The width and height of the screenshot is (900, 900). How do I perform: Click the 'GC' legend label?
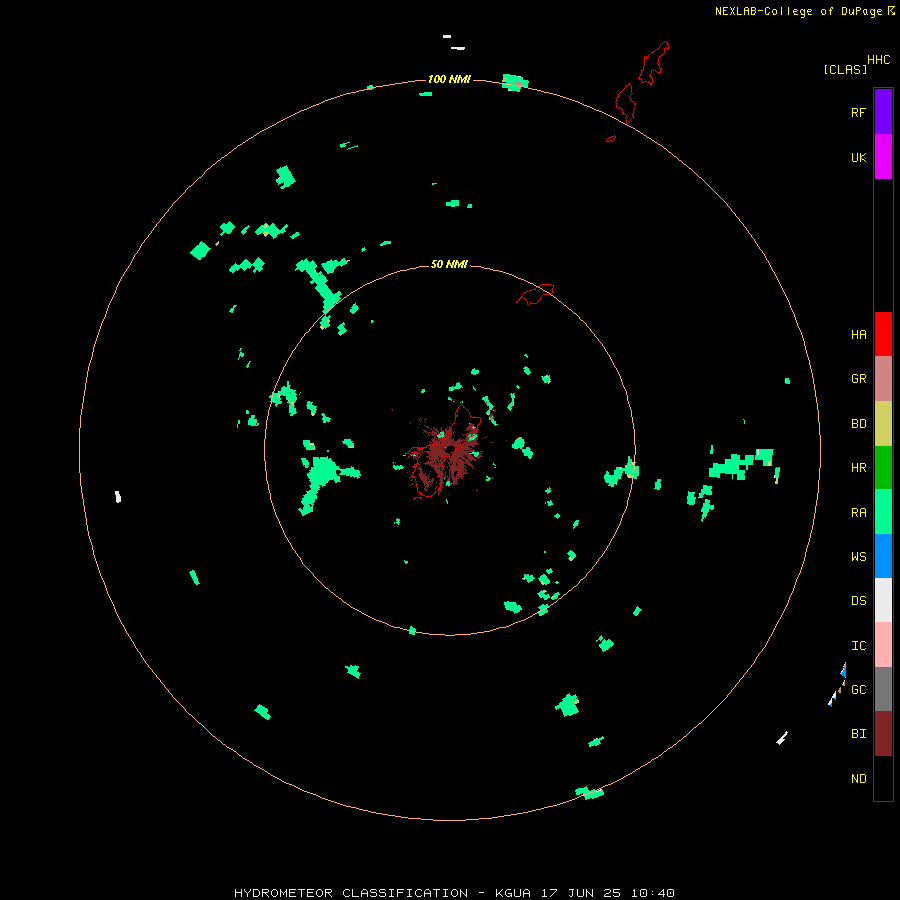(x=858, y=689)
